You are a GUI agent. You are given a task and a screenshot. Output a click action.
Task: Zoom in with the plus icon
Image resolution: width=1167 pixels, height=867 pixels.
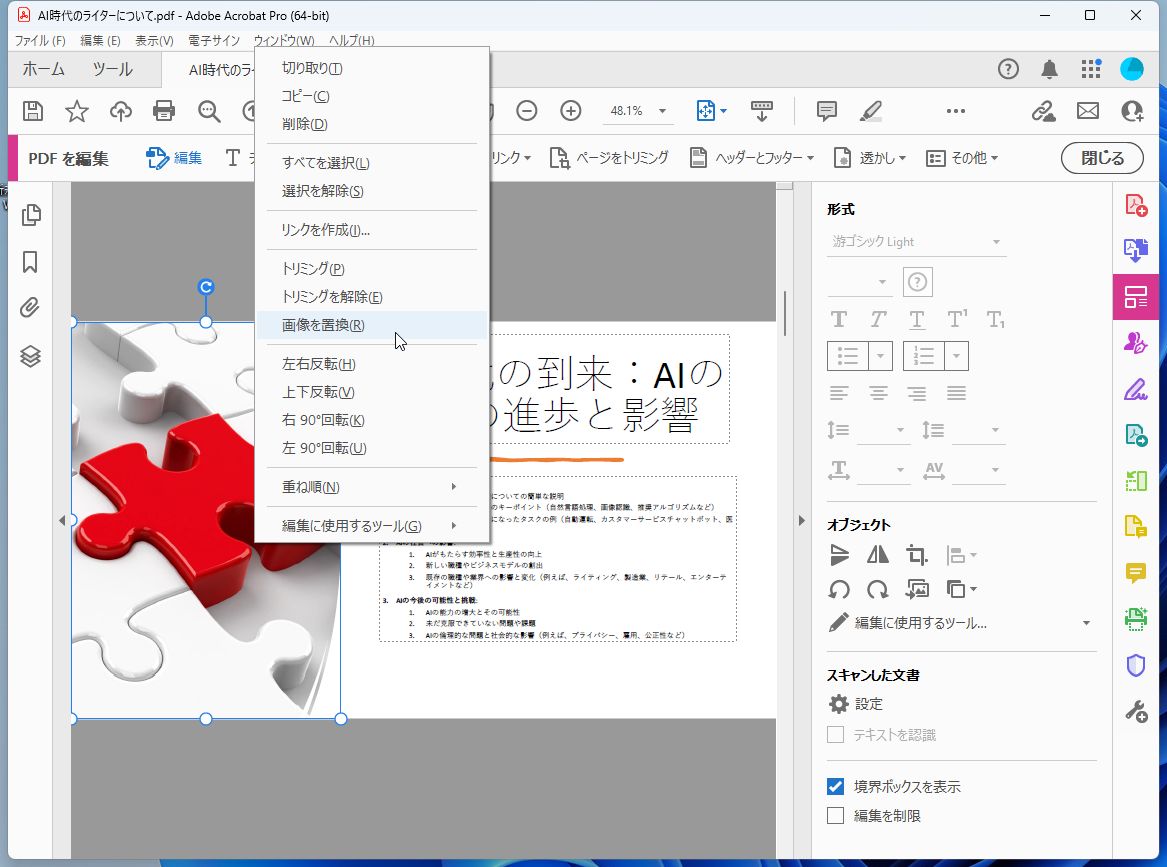pyautogui.click(x=570, y=111)
